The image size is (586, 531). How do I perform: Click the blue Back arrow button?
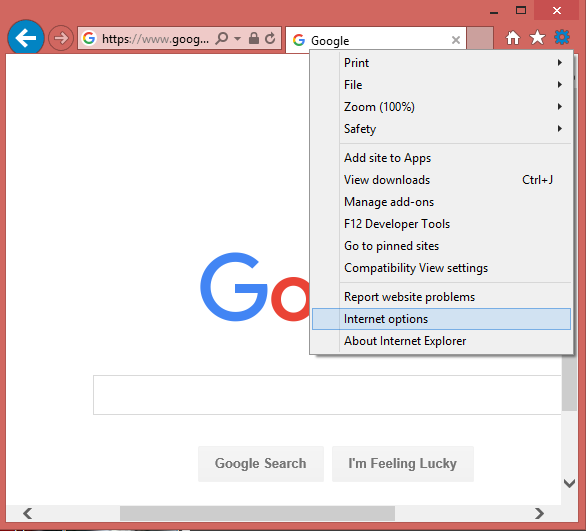point(26,38)
